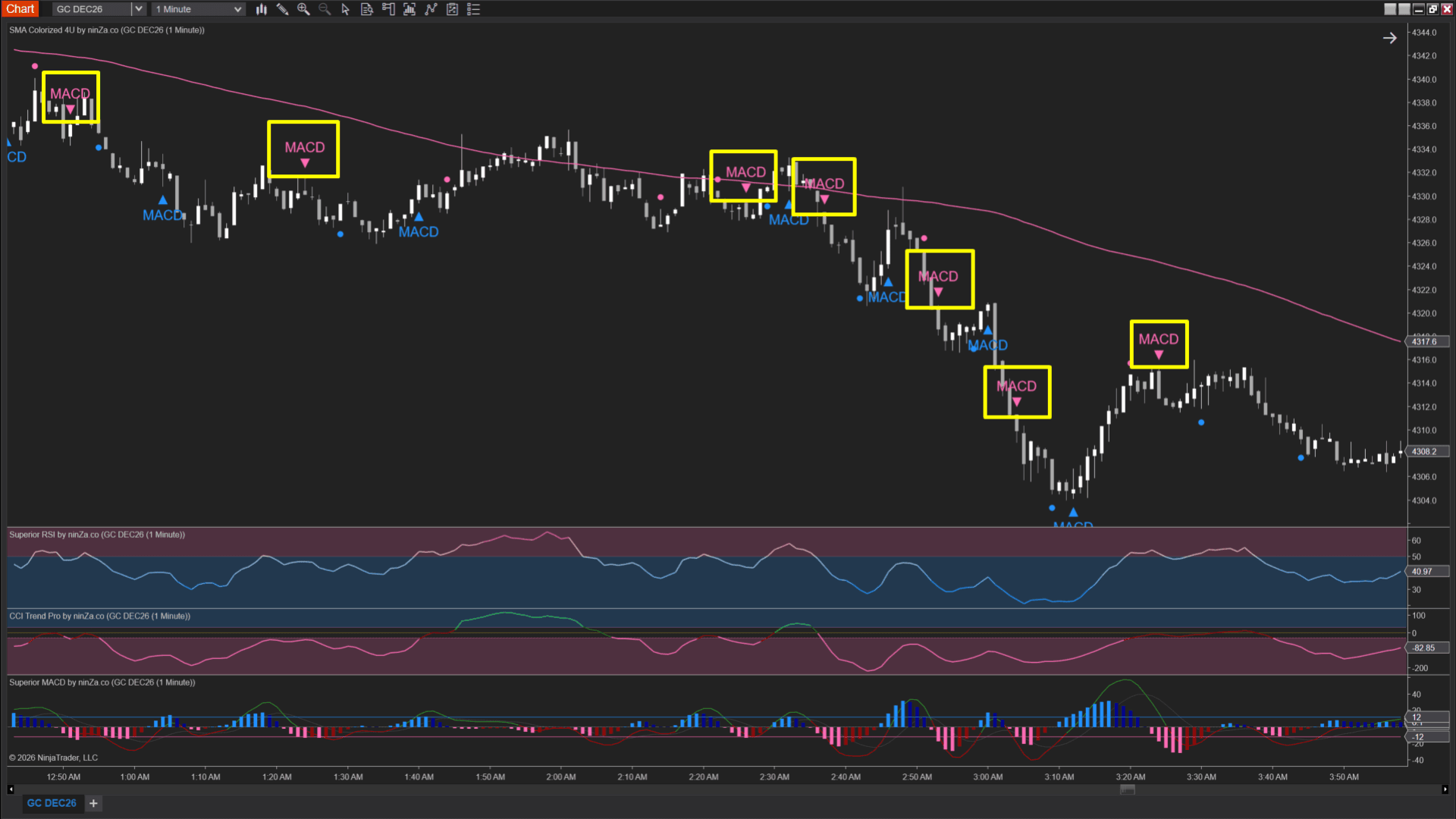Select the Superior RSI indicator label

coord(97,535)
